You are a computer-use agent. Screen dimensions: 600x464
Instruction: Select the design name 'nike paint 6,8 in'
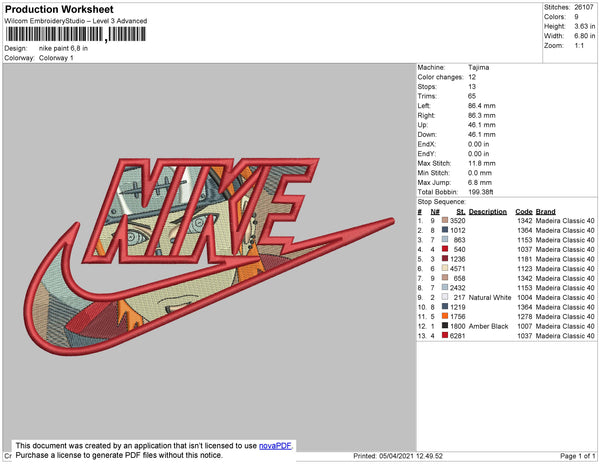tap(63, 49)
